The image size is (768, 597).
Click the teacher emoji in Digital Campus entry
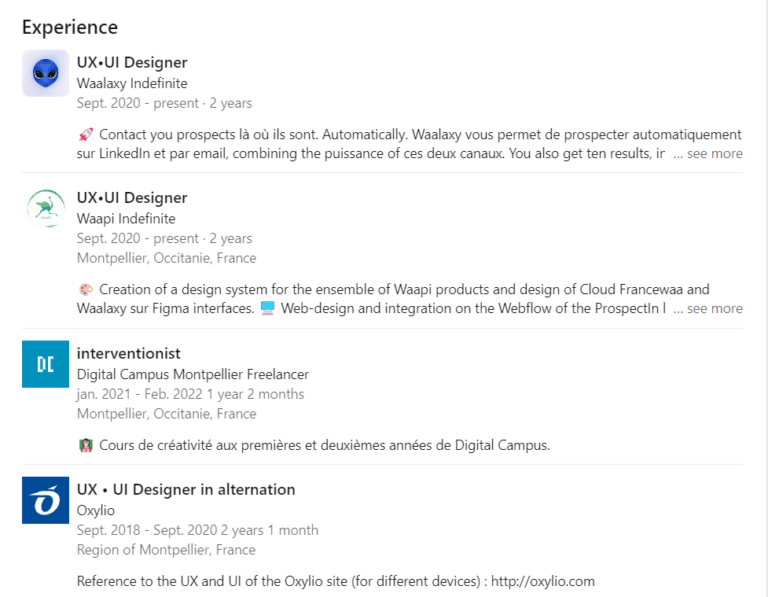point(85,445)
